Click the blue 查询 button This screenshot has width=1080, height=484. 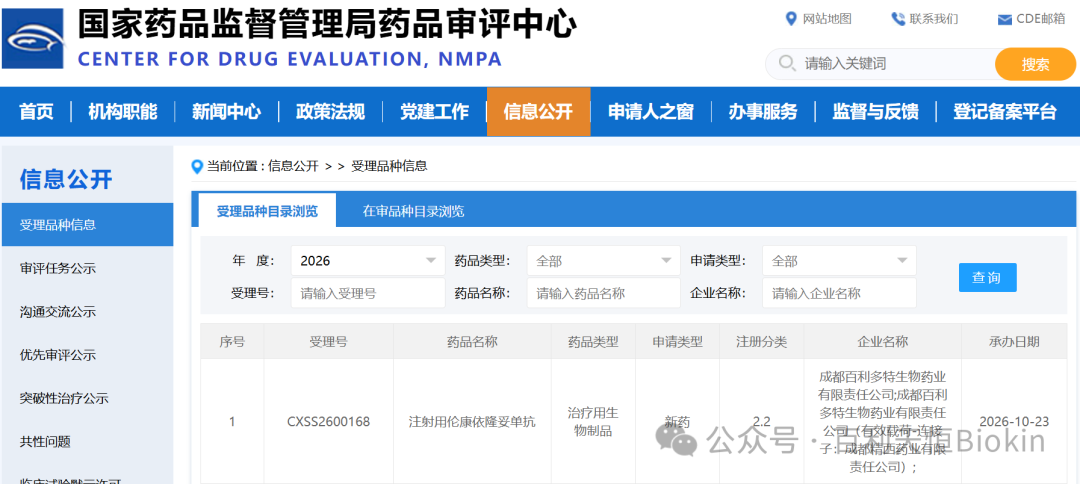click(x=987, y=277)
